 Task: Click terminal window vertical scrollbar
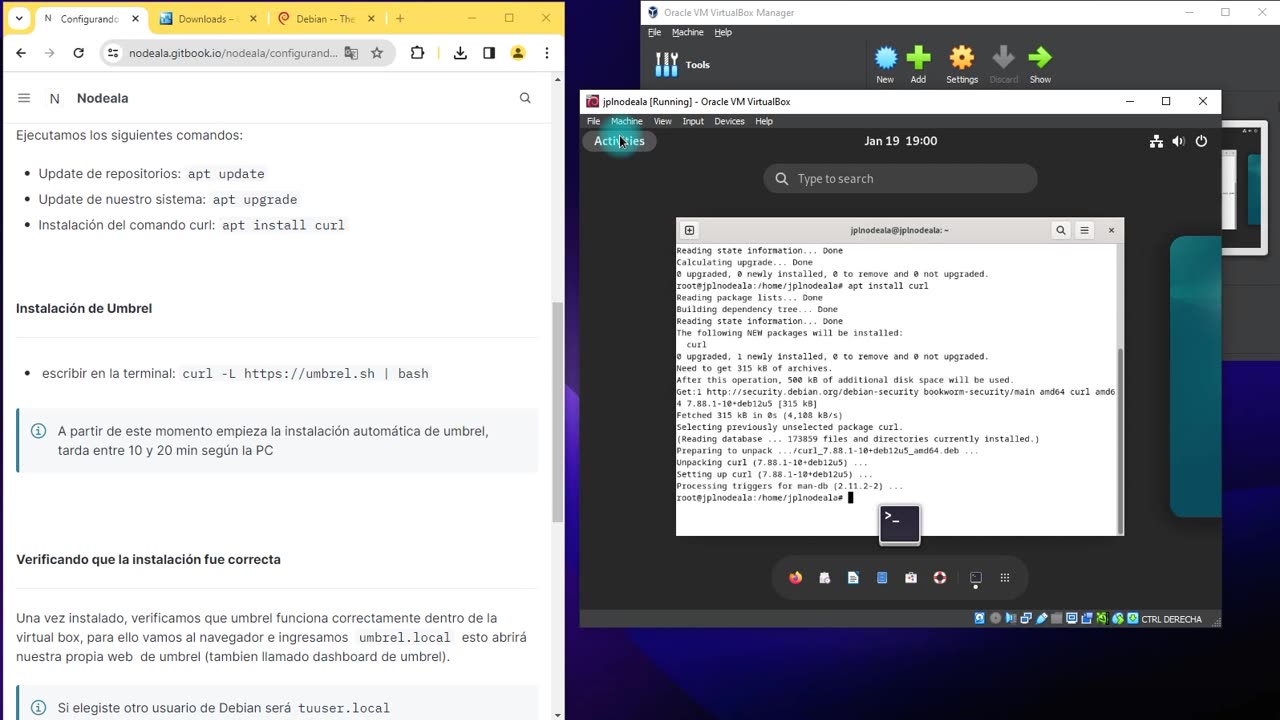(1120, 440)
